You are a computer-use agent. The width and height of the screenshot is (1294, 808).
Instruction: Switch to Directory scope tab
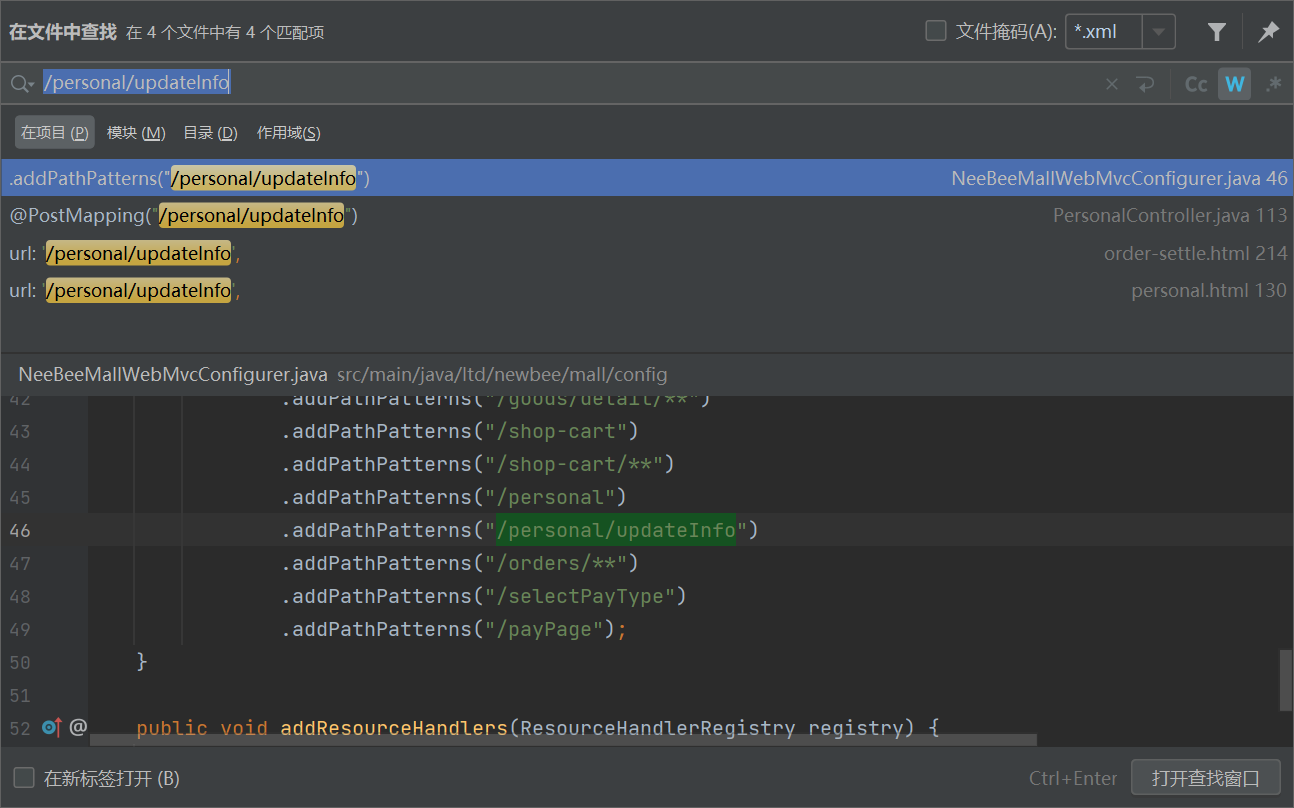(210, 133)
